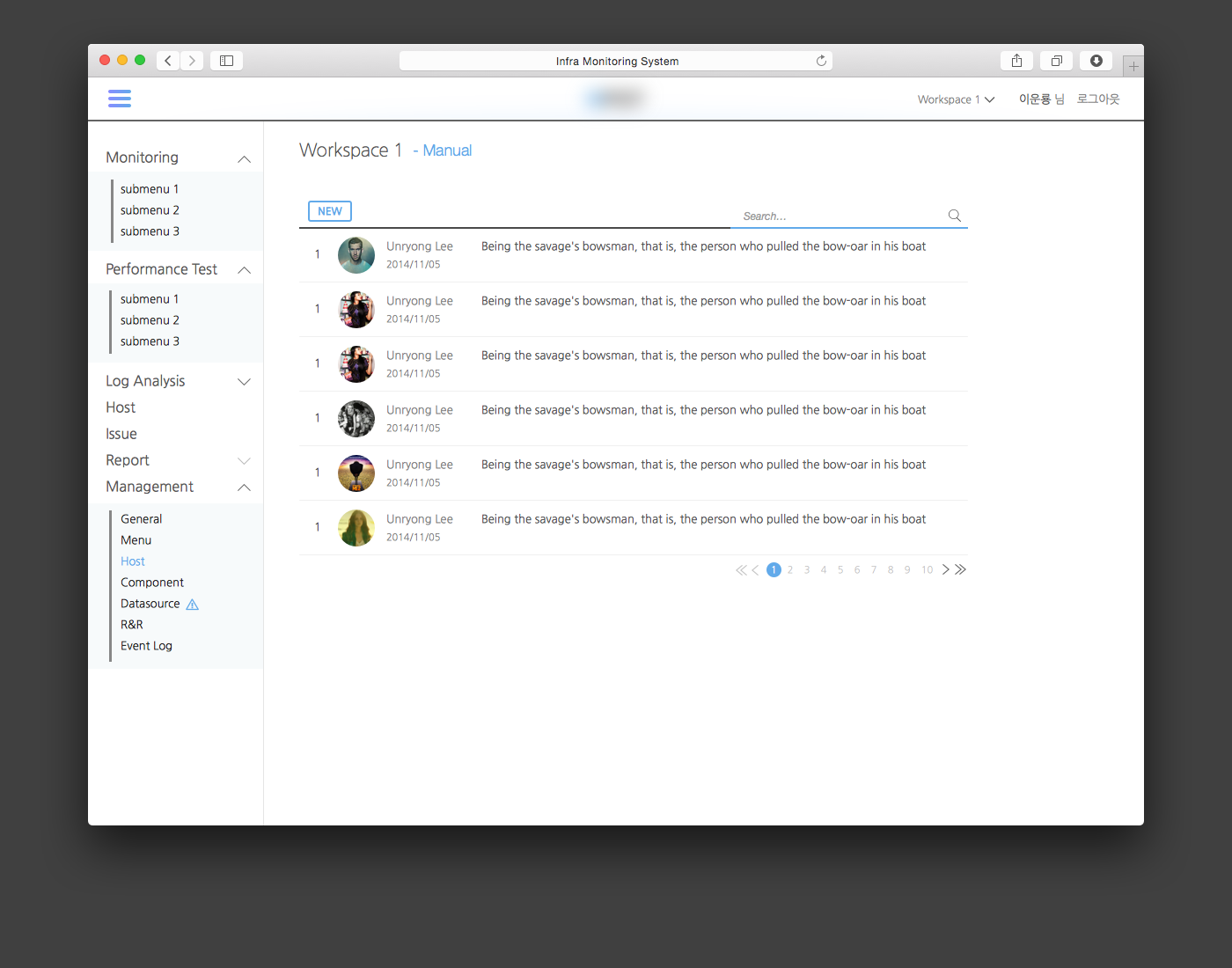
Task: Collapse the Management section
Action: 245,488
